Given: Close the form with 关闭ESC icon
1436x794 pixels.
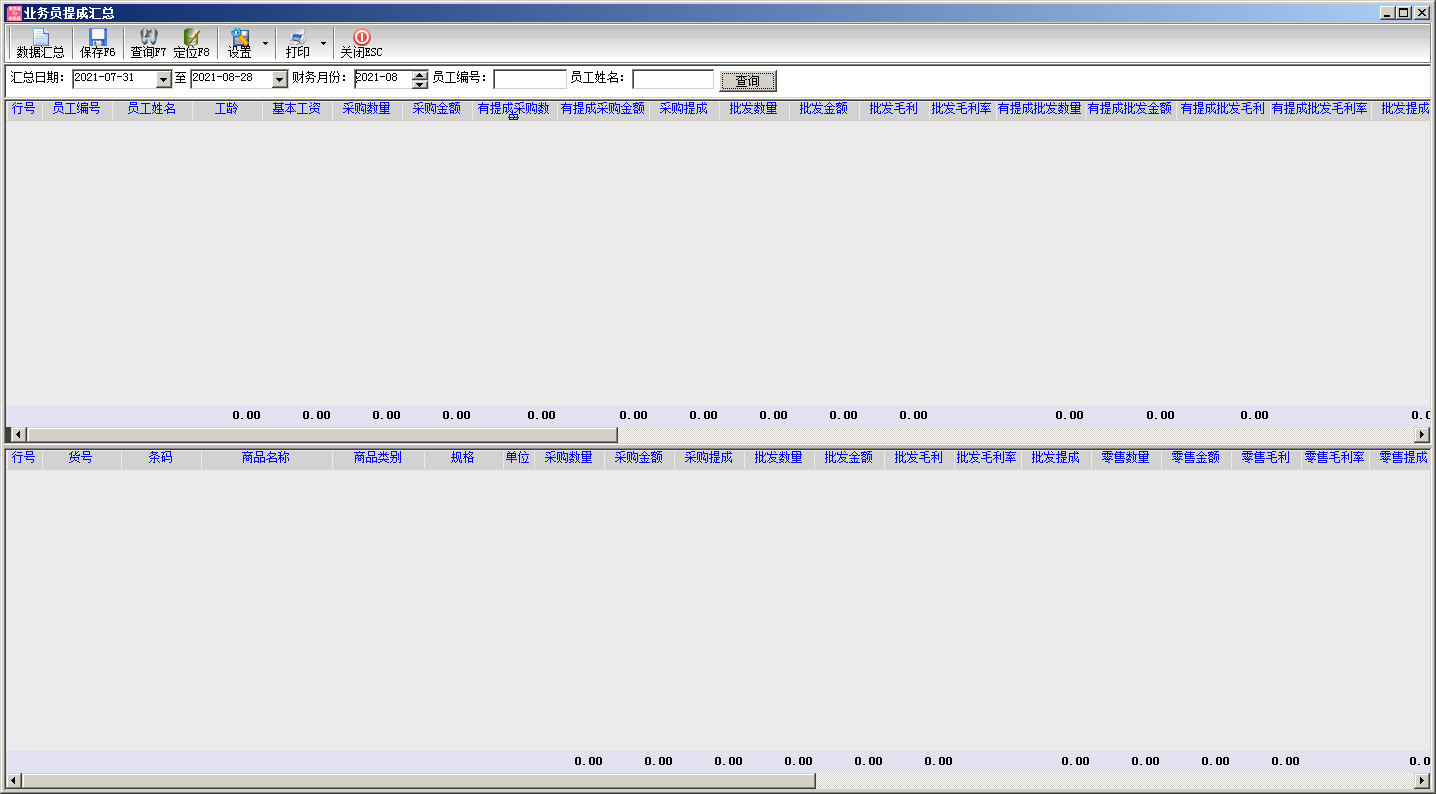Looking at the screenshot, I should tap(361, 43).
